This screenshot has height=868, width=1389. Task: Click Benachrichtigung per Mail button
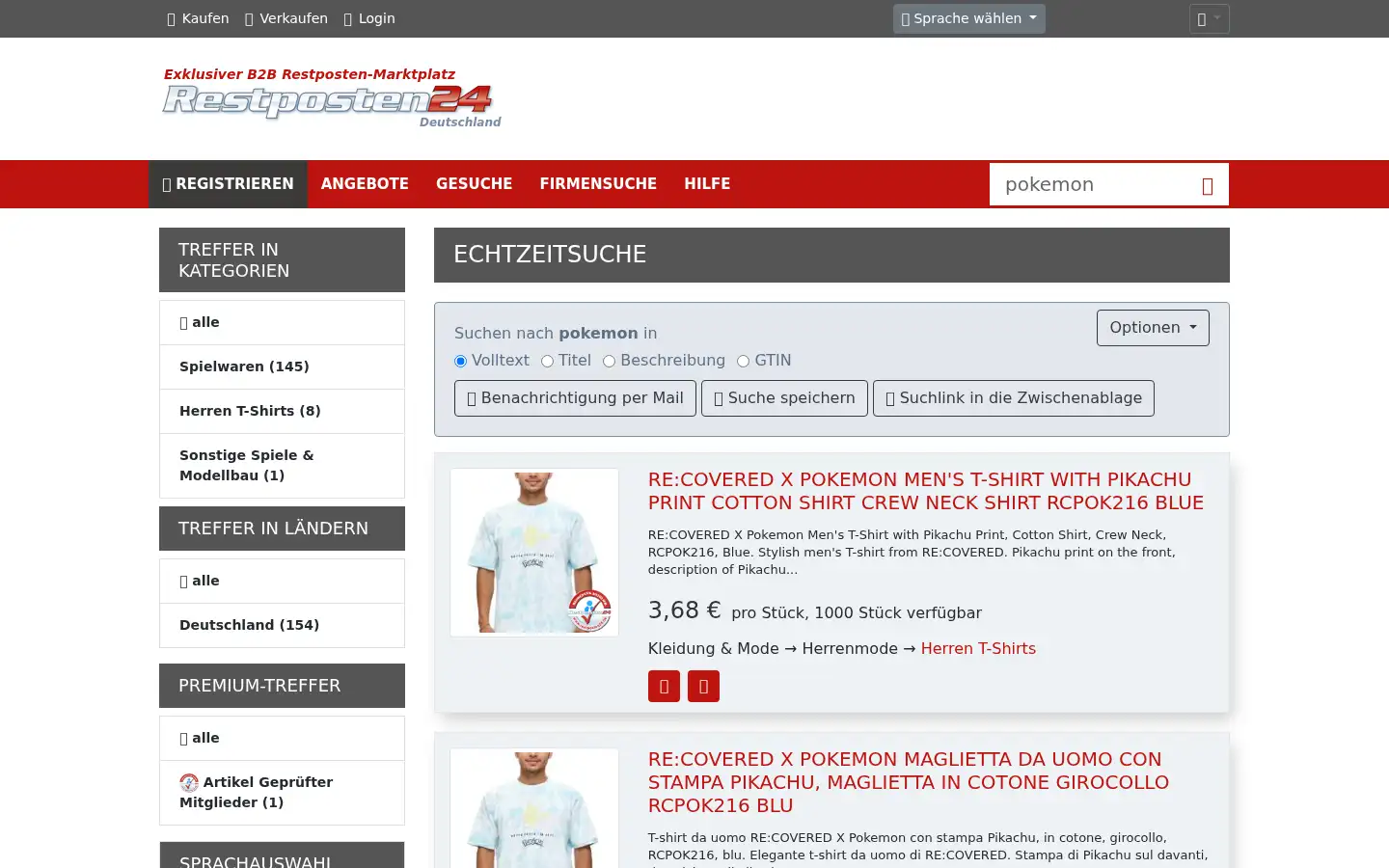[575, 398]
